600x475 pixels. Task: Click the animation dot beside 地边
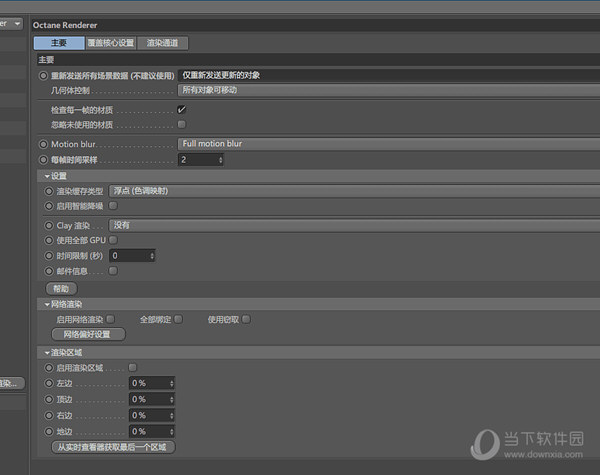[49, 431]
